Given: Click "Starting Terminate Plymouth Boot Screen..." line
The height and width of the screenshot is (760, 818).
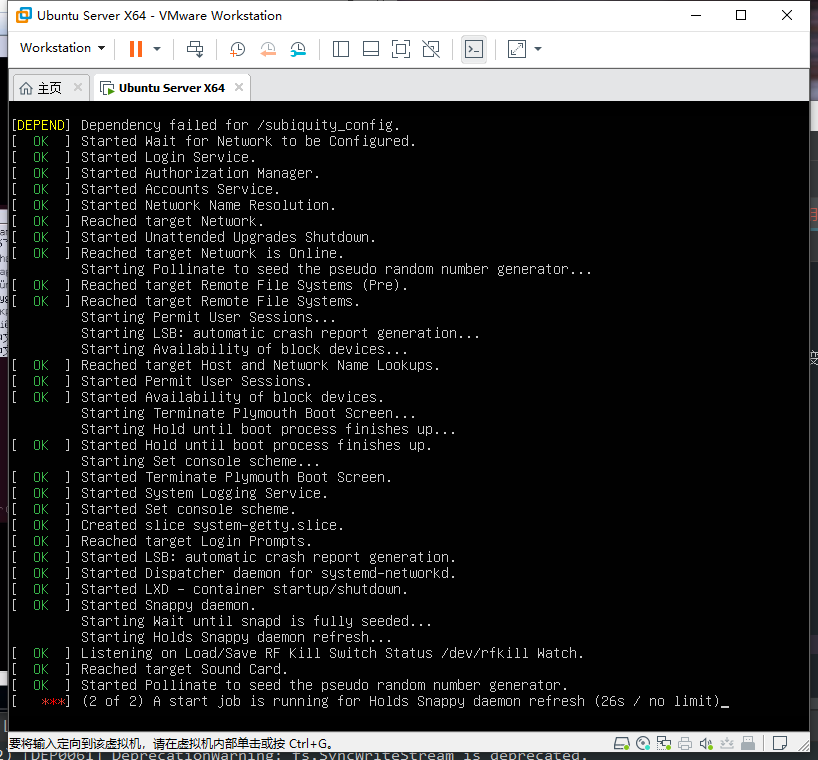Looking at the screenshot, I should tap(248, 413).
